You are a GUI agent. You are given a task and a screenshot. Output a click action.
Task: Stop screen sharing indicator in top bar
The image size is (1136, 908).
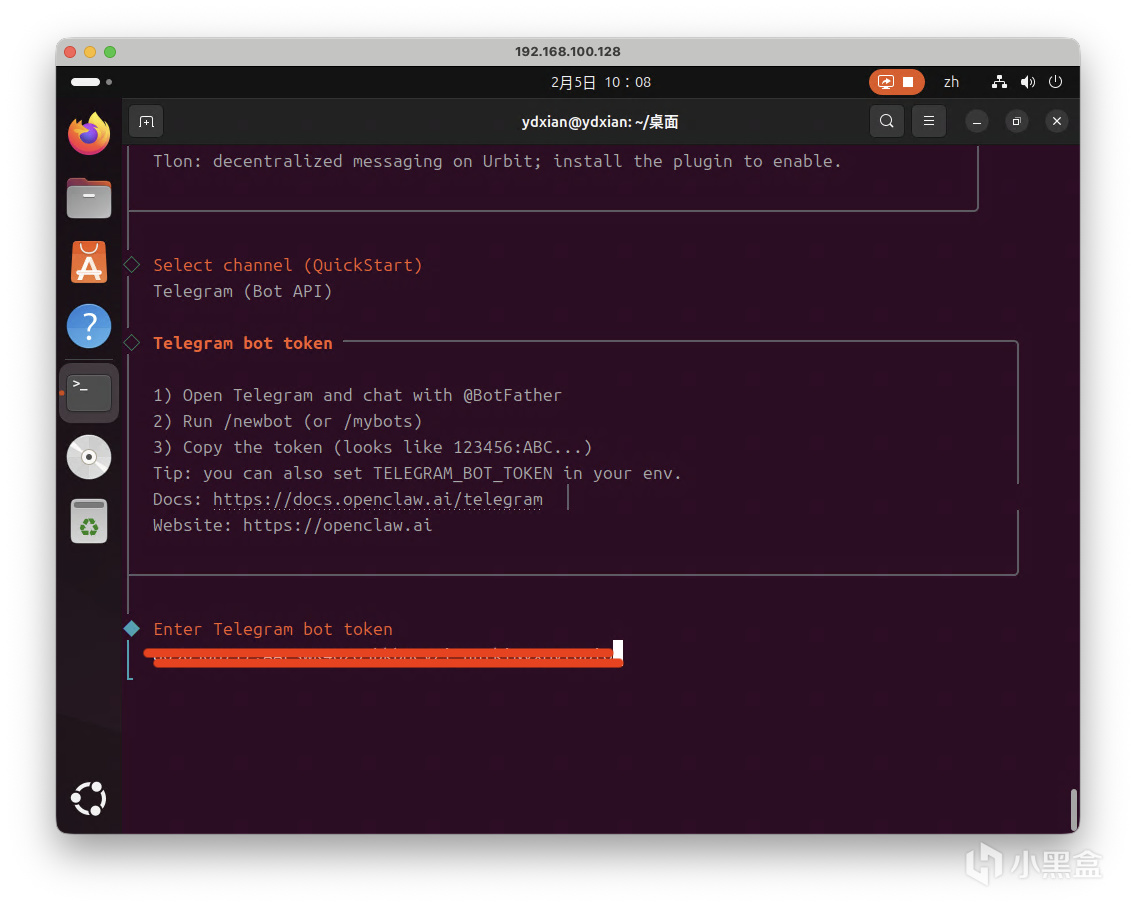[897, 82]
